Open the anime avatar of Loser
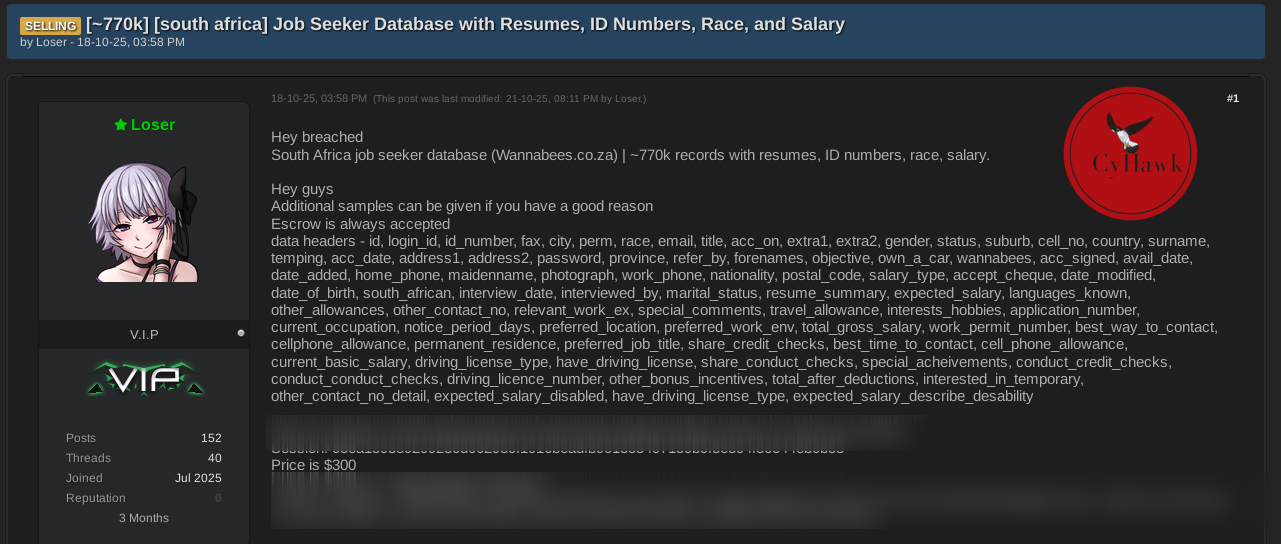 (144, 222)
